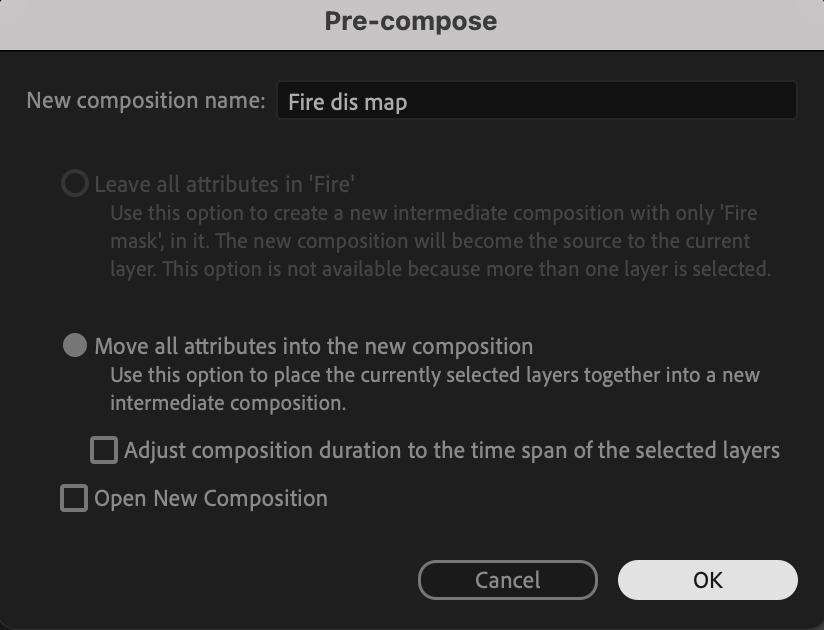Viewport: 824px width, 630px height.
Task: Select the "Leave all attributes in 'Fire'" radio button
Action: (x=75, y=184)
